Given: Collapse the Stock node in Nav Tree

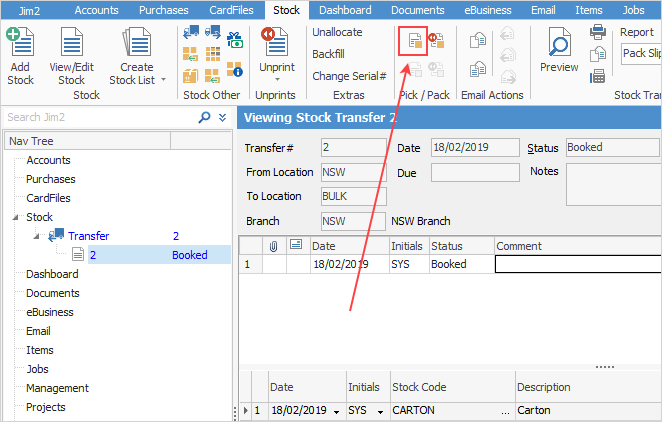Looking at the screenshot, I should pos(15,217).
